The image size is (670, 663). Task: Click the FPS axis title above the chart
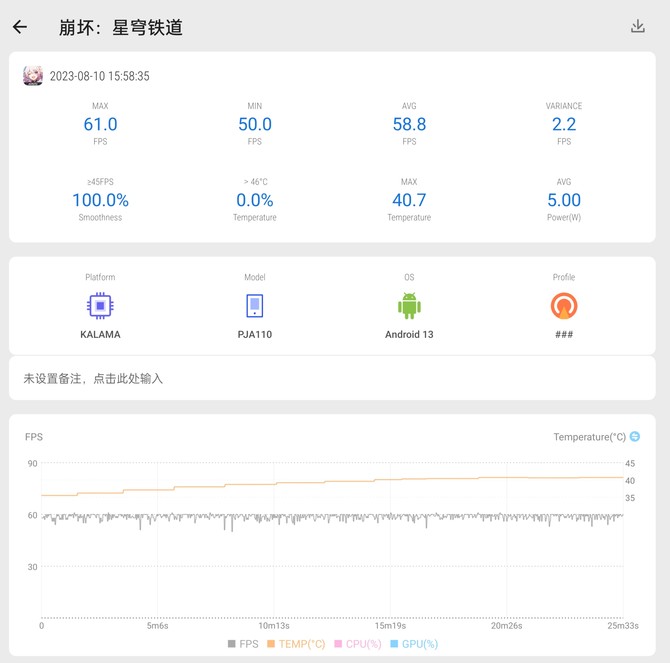[x=34, y=437]
